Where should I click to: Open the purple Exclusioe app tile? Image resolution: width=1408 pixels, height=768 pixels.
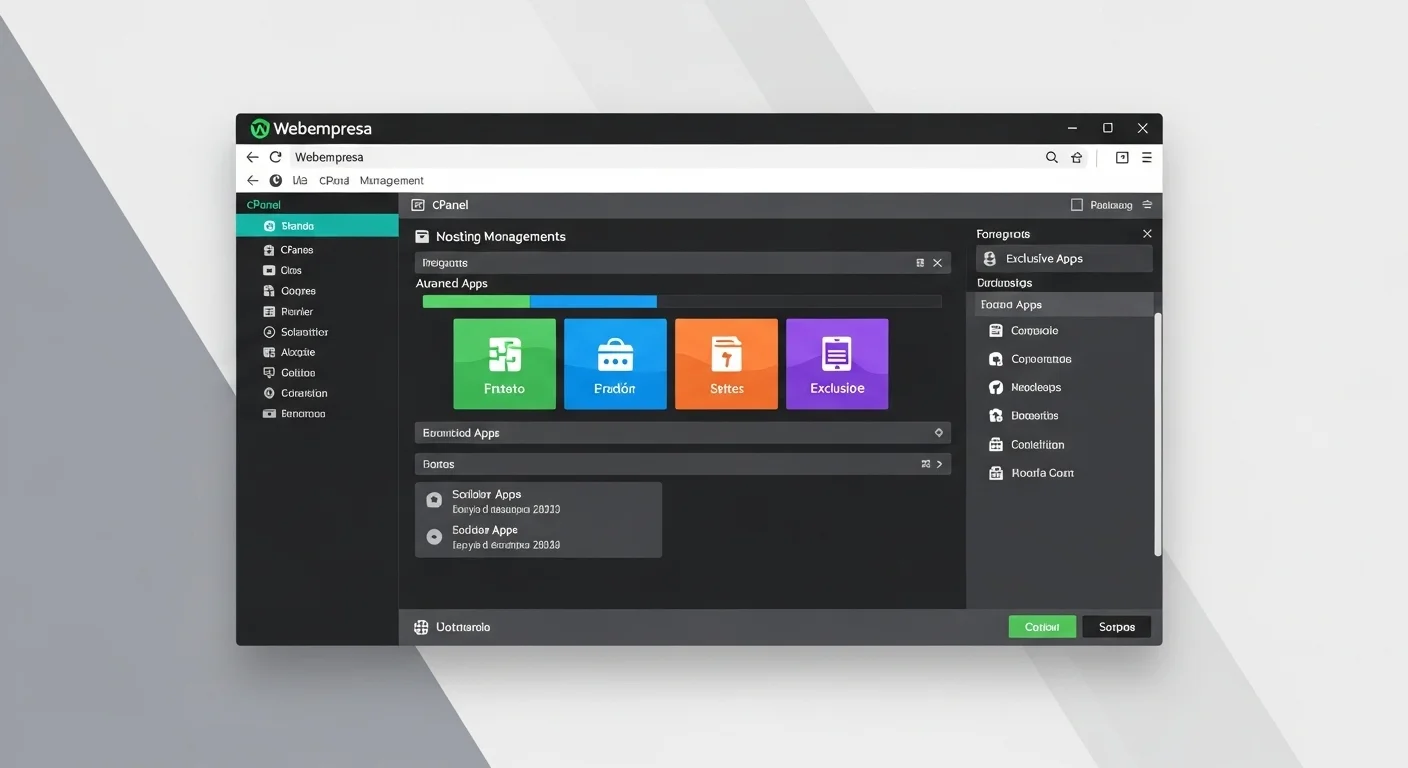click(x=837, y=364)
